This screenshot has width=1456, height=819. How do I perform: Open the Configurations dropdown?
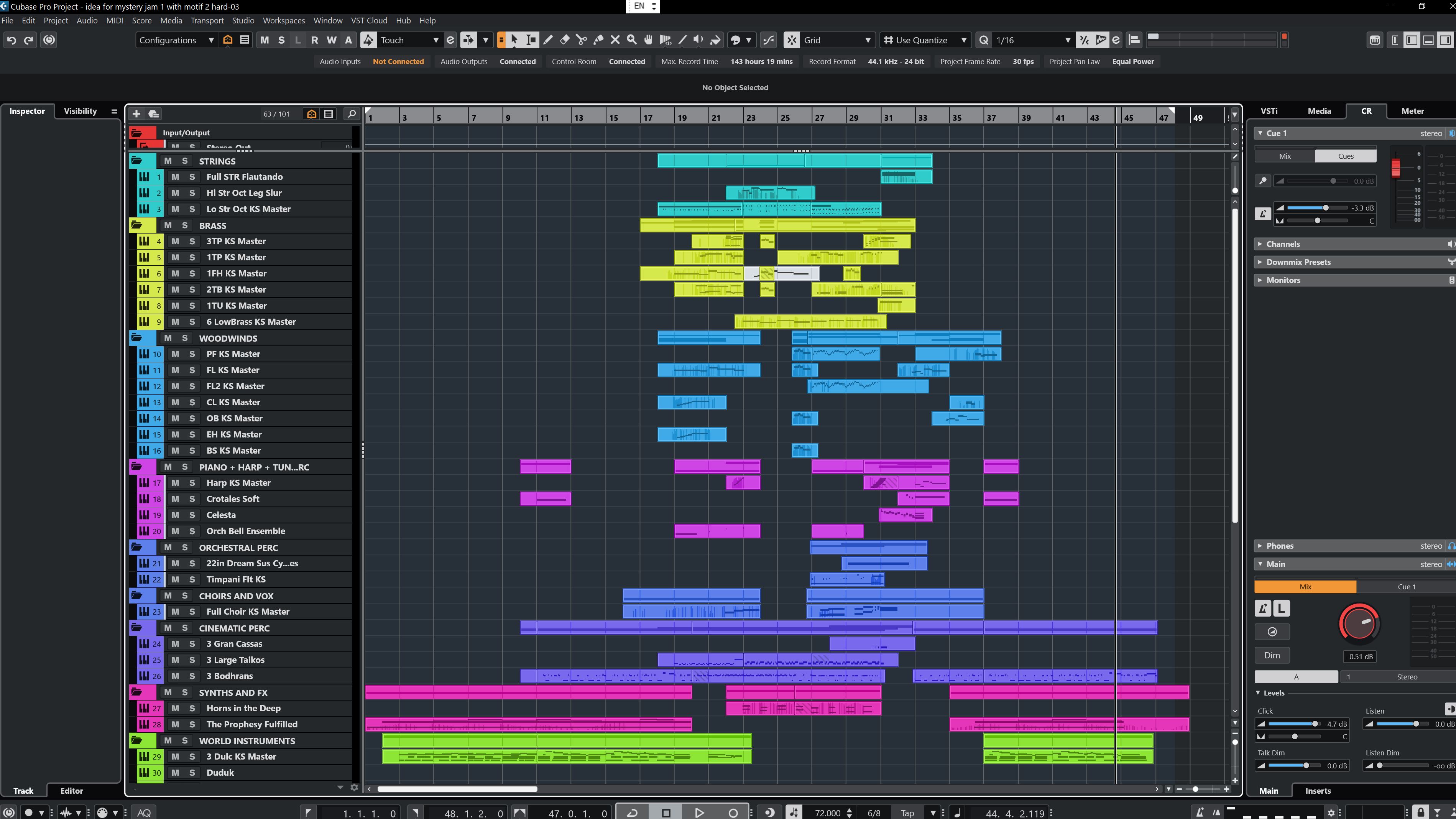tap(176, 39)
